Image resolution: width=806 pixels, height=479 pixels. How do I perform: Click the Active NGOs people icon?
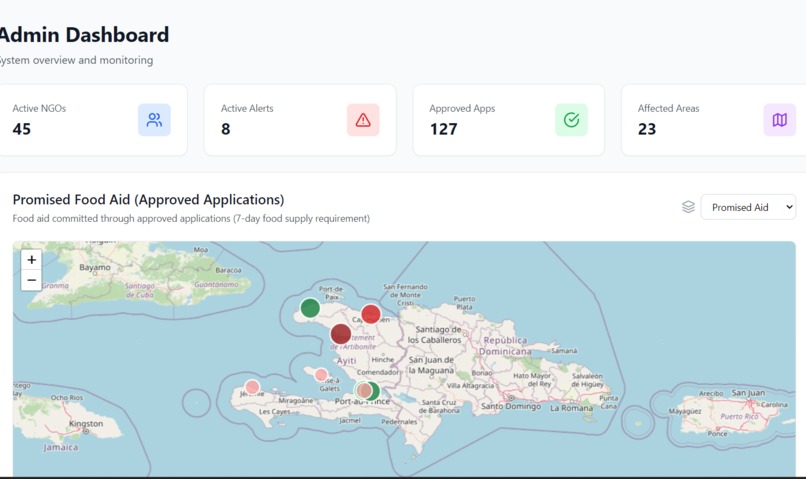click(154, 120)
